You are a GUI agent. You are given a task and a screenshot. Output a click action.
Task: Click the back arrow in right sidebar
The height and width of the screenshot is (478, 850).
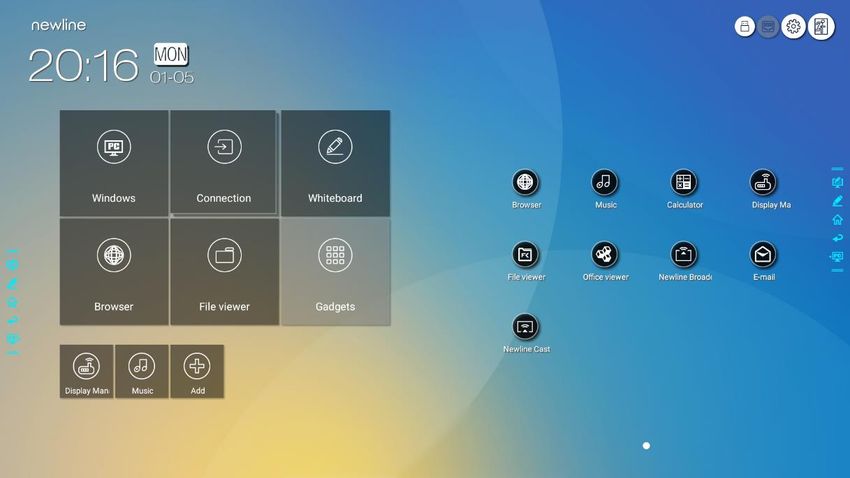(838, 238)
